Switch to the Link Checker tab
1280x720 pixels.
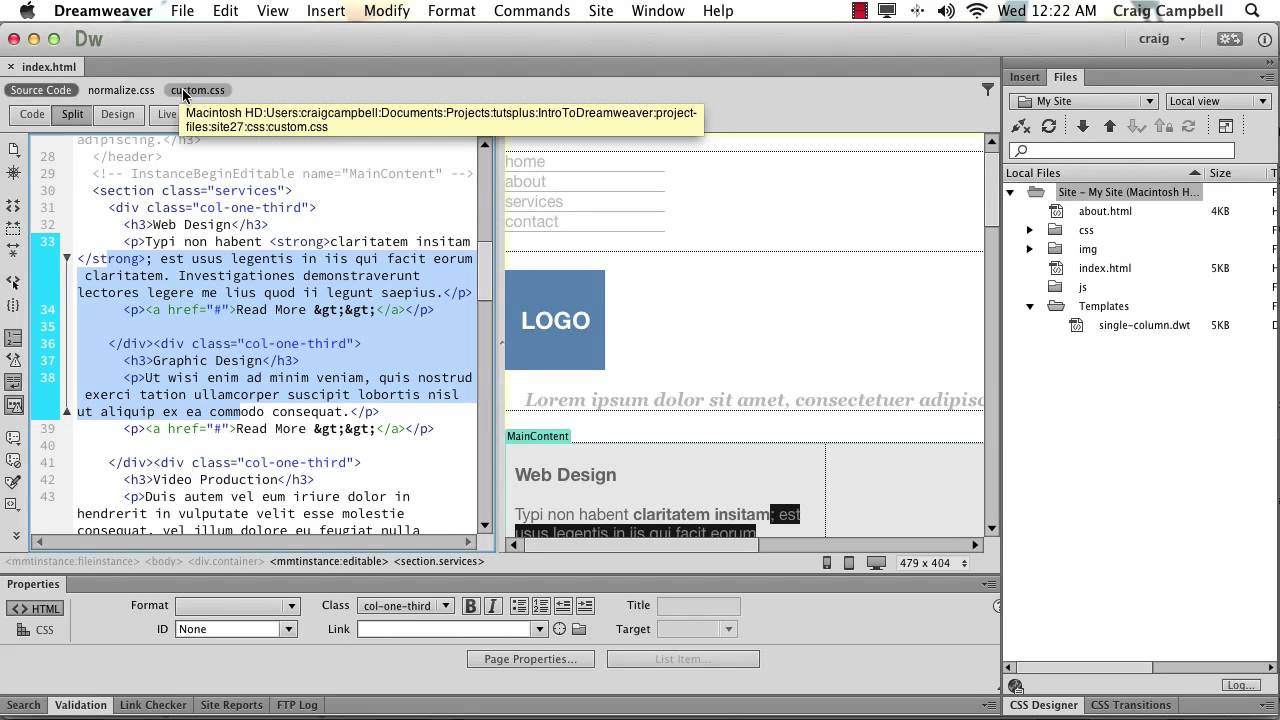[153, 705]
